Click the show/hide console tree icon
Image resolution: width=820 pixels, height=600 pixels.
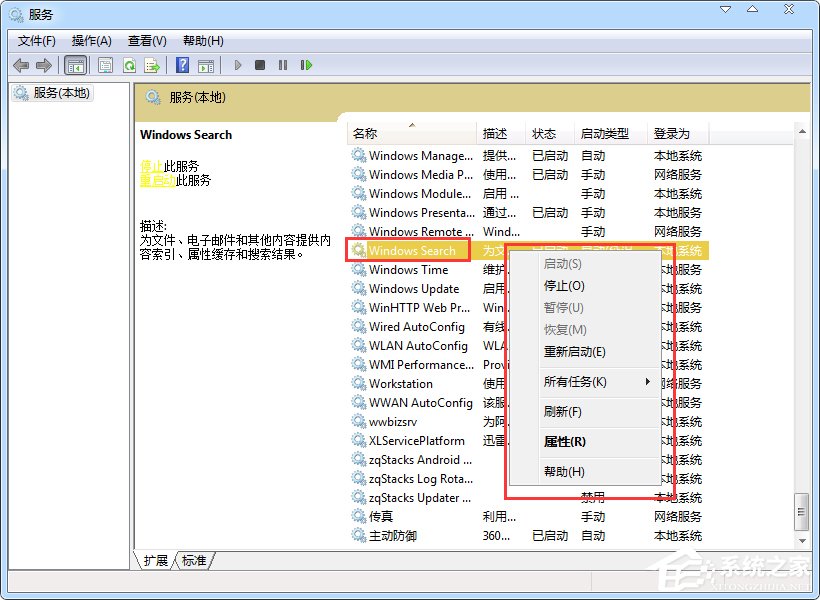coord(76,65)
